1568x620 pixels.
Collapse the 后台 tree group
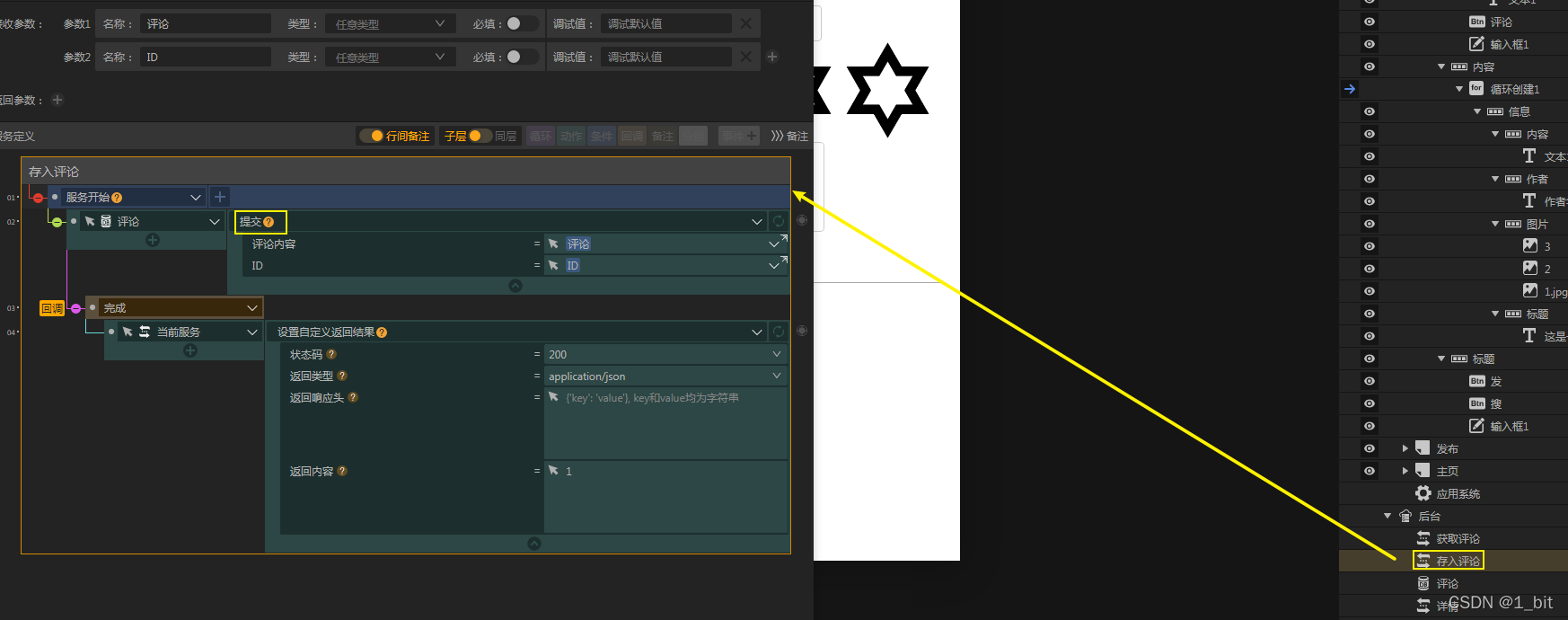1387,516
